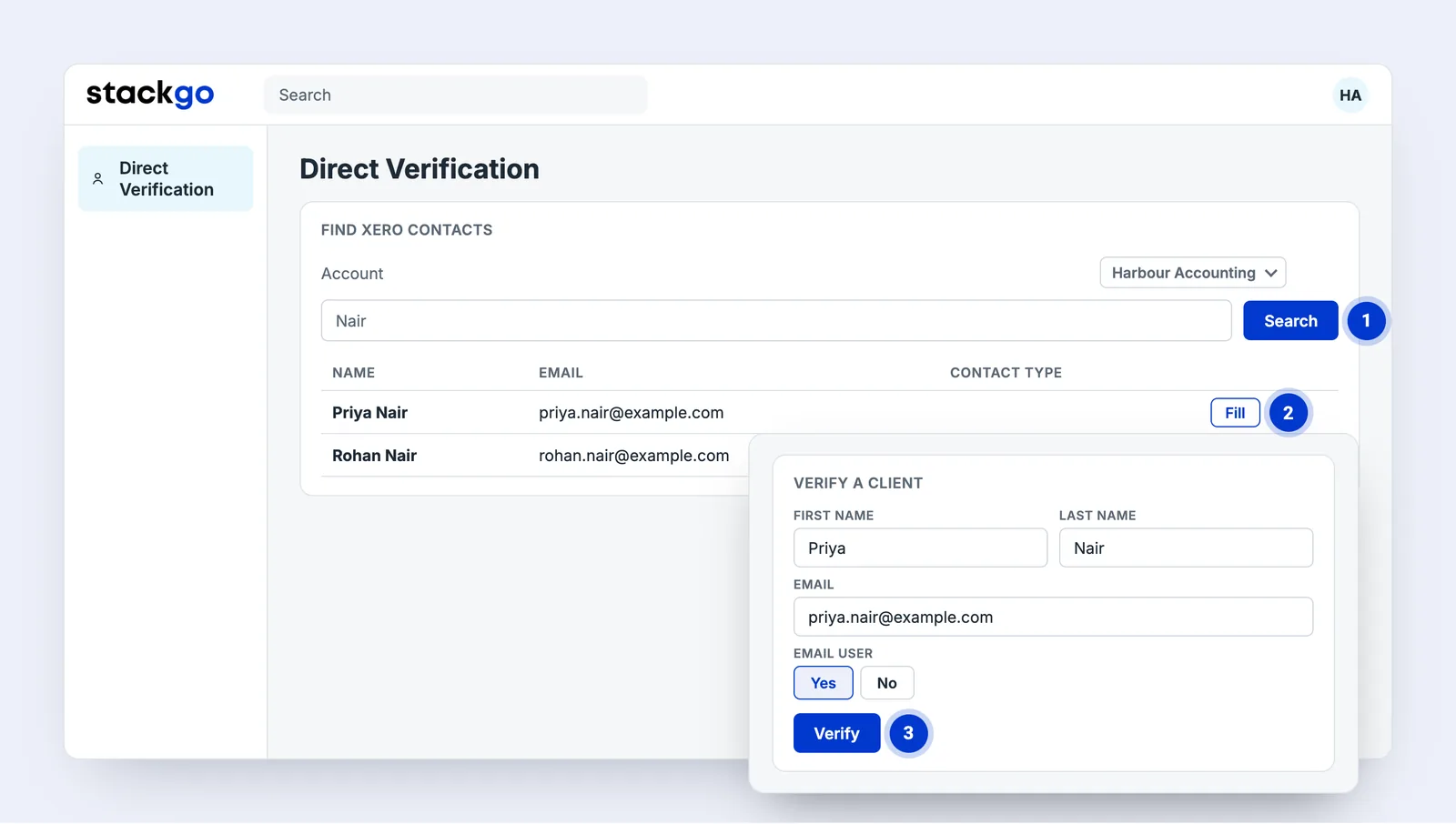This screenshot has height=824, width=1456.
Task: Click Fill for Priya Nair
Action: pyautogui.click(x=1235, y=413)
